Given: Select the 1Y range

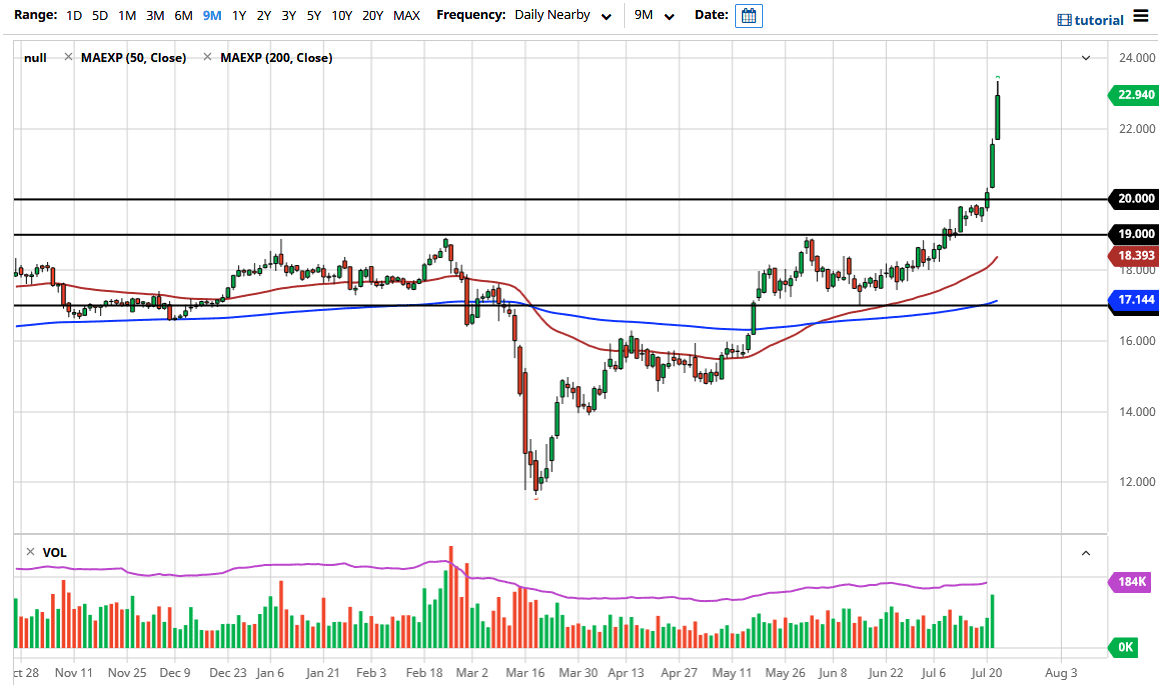Looking at the screenshot, I should pyautogui.click(x=239, y=16).
